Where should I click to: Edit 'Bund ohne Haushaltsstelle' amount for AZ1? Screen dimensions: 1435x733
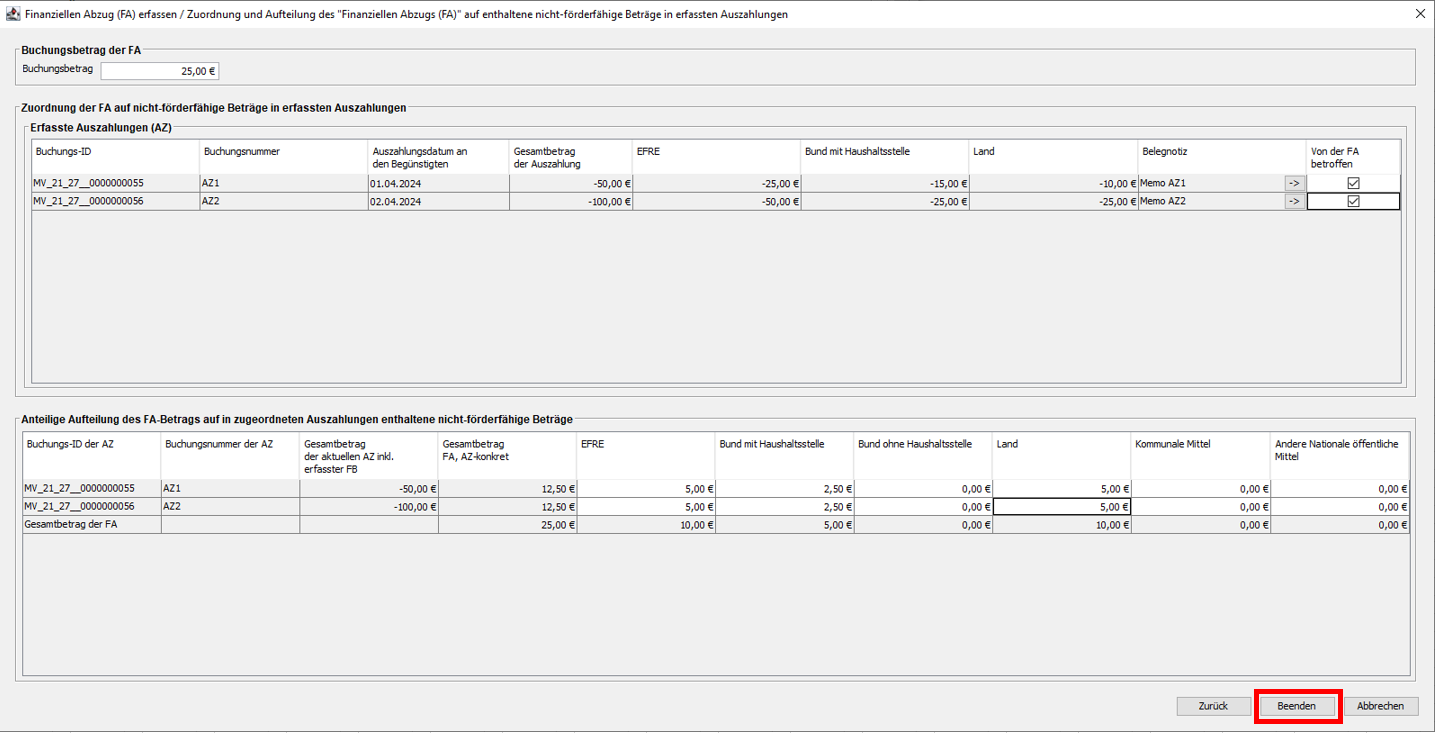pos(922,489)
